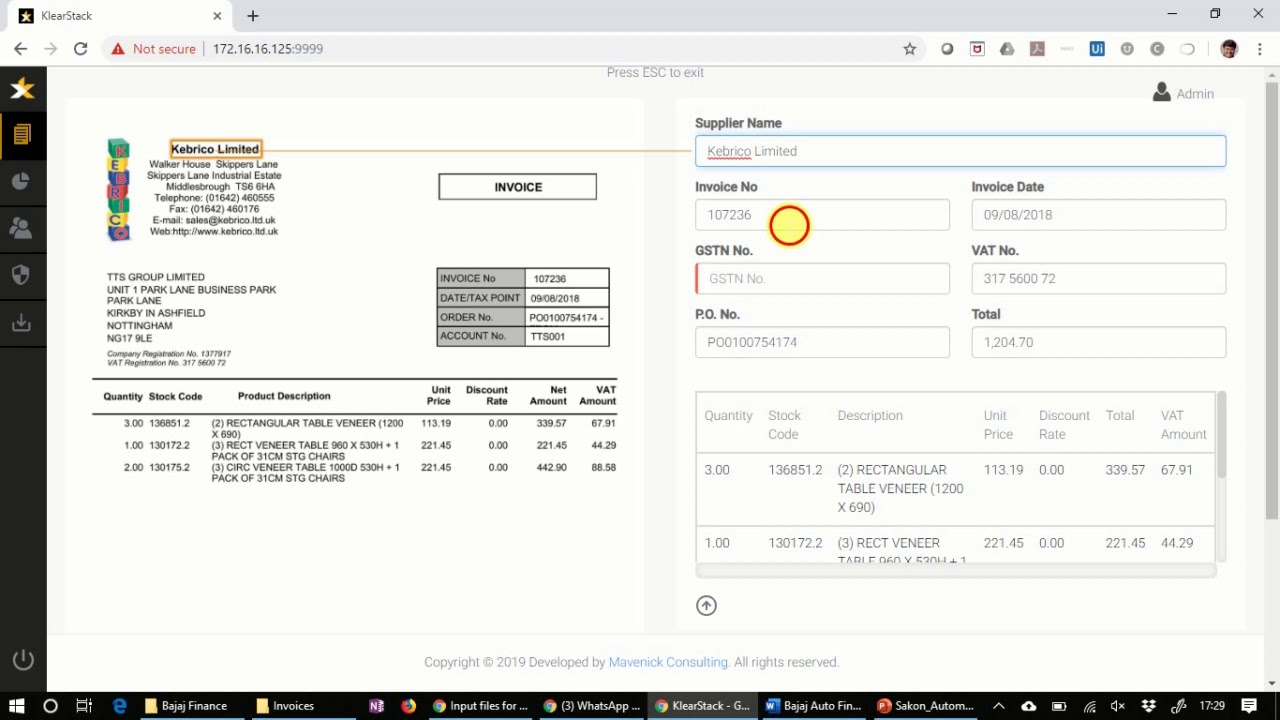1280x720 pixels.
Task: Click the Supplier Name field
Action: [x=960, y=151]
